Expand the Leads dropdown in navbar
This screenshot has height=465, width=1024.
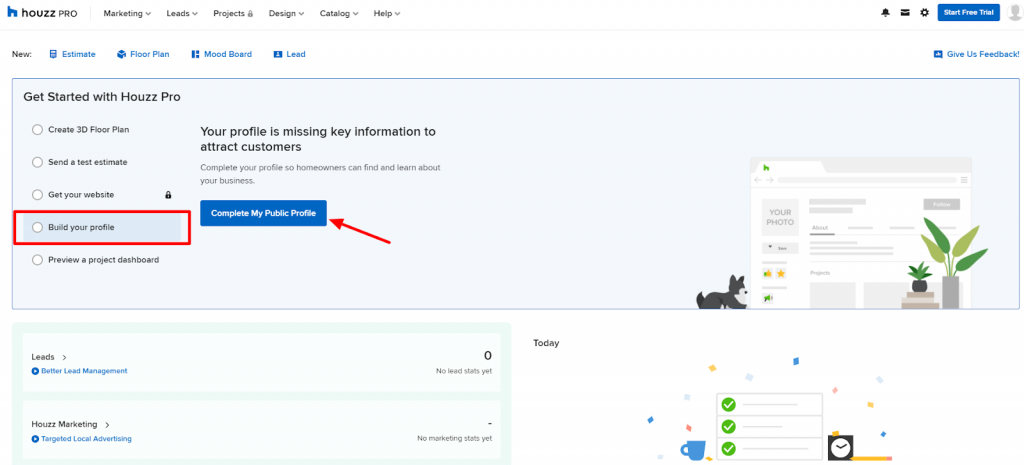pyautogui.click(x=181, y=13)
